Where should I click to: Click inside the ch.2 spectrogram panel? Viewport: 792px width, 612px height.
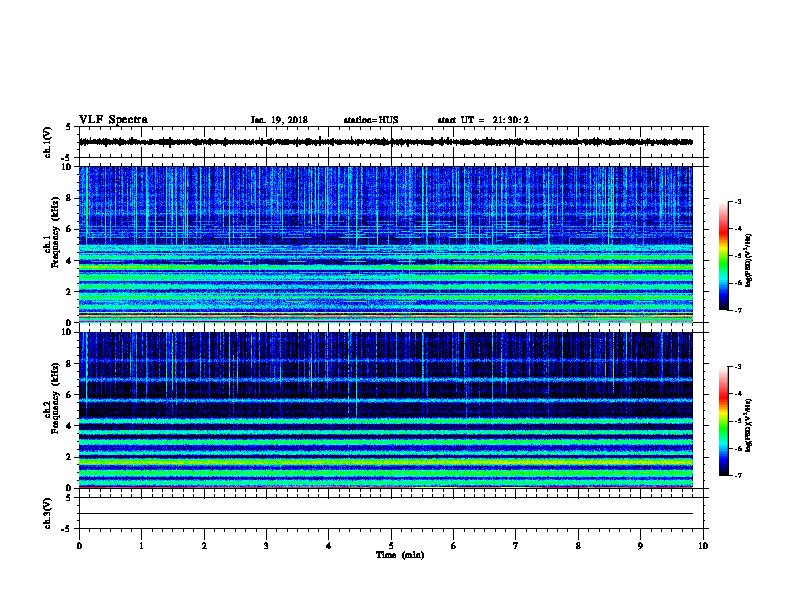click(386, 410)
